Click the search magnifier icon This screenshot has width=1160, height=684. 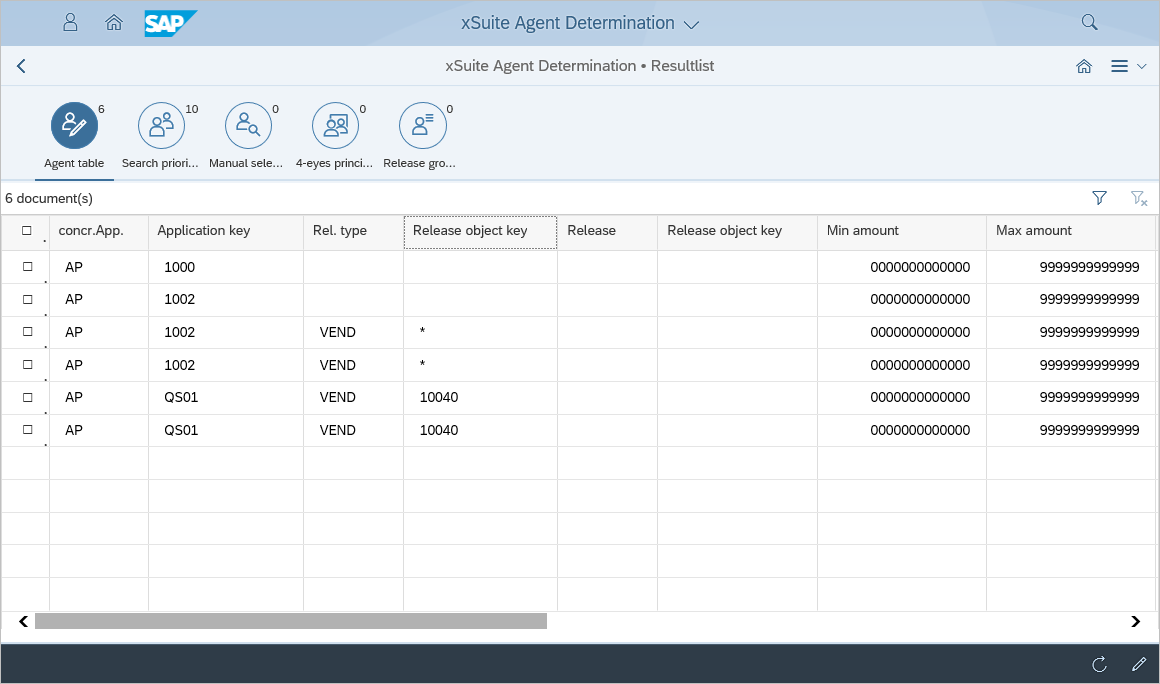[1090, 22]
